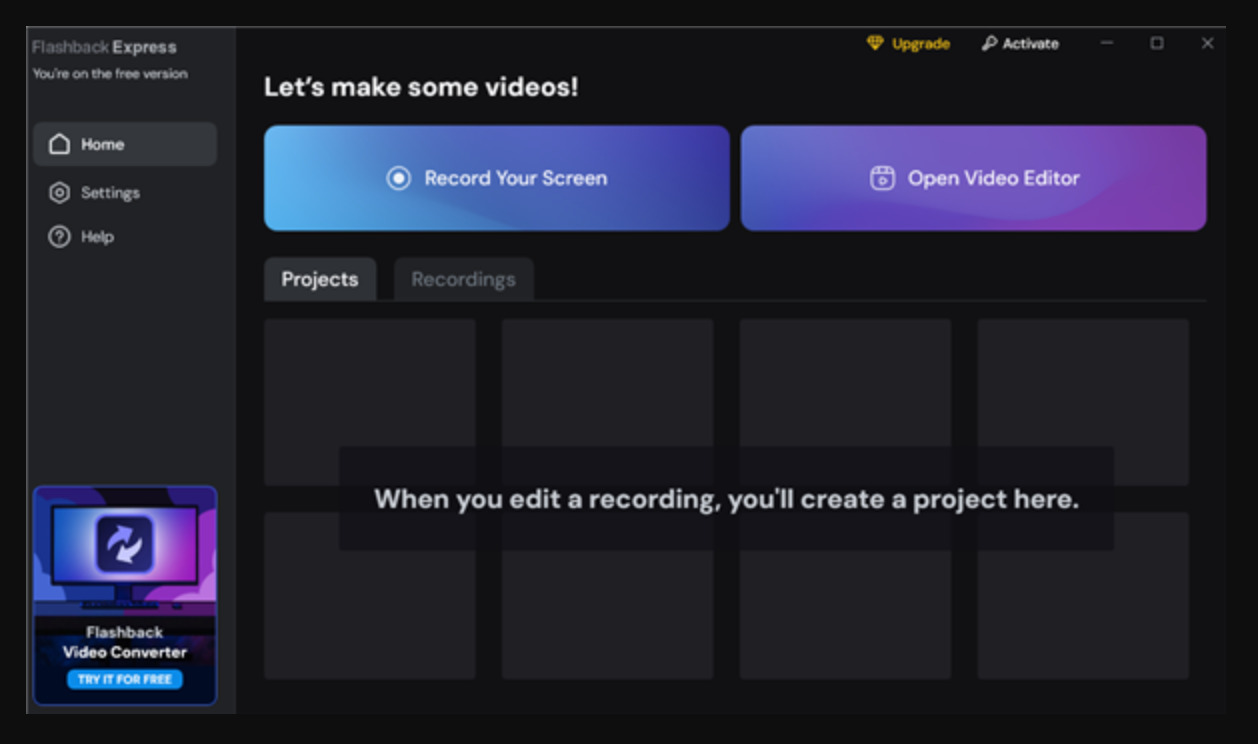Click the video editor icon on Open Video Editor
The image size is (1258, 744).
click(x=882, y=178)
